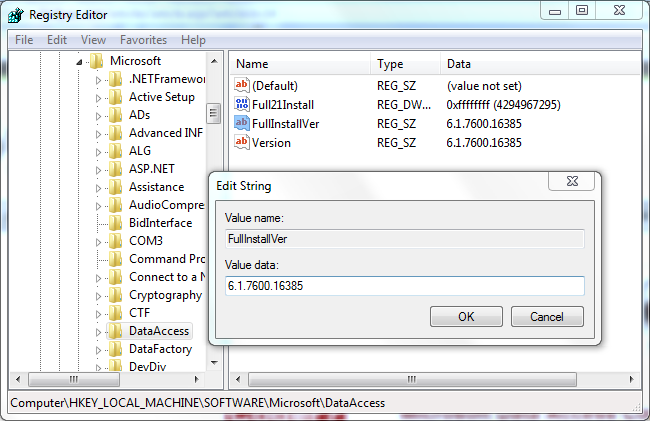Click the ASP.NET folder icon

[116, 169]
